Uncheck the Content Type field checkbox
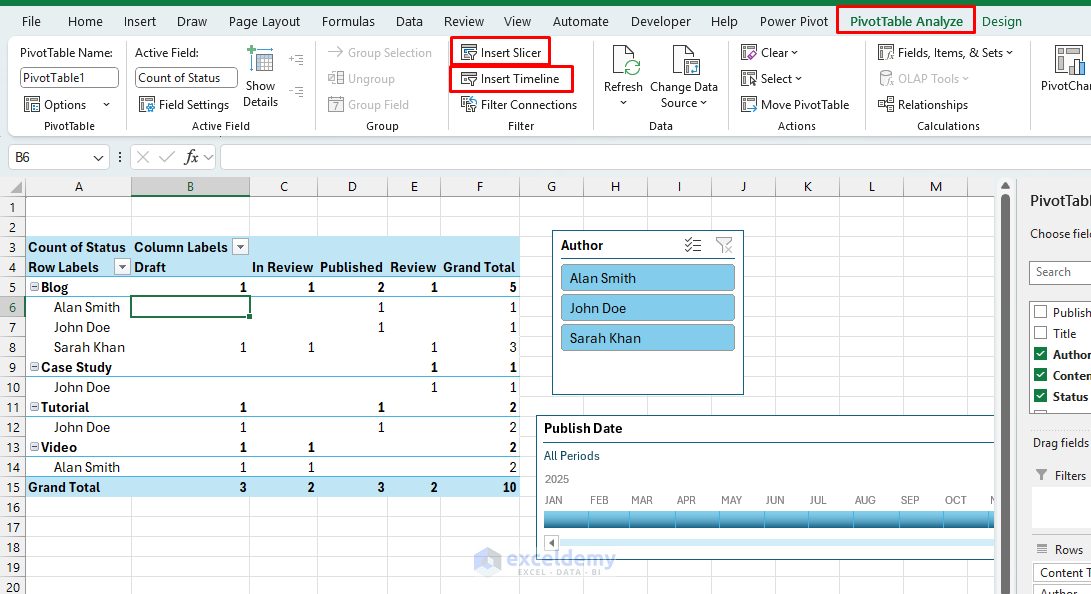The width and height of the screenshot is (1091, 594). click(1040, 375)
